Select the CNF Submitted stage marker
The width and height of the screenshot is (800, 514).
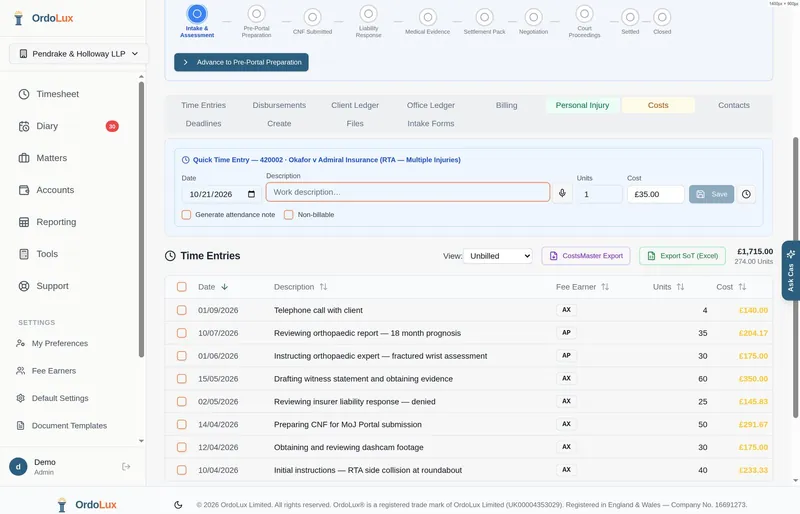click(312, 17)
